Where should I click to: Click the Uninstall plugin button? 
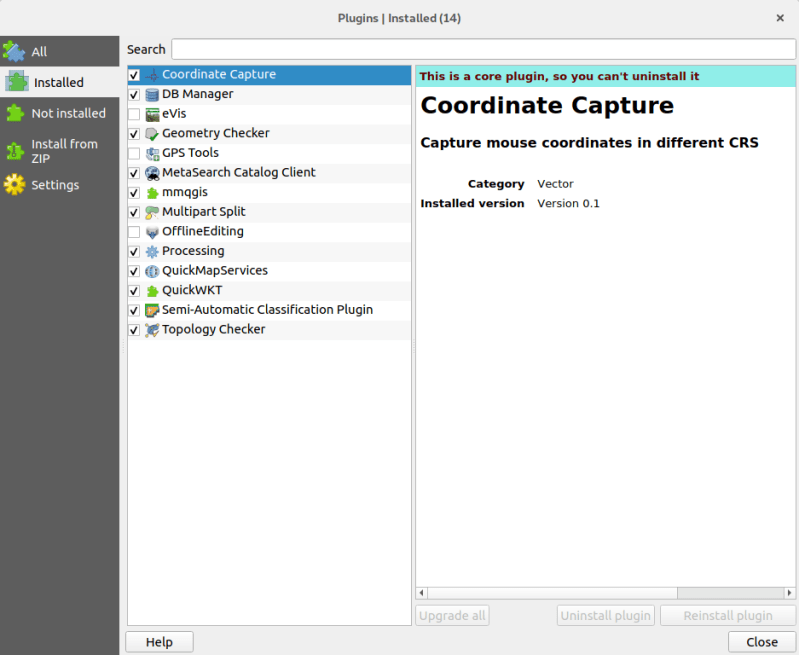605,615
